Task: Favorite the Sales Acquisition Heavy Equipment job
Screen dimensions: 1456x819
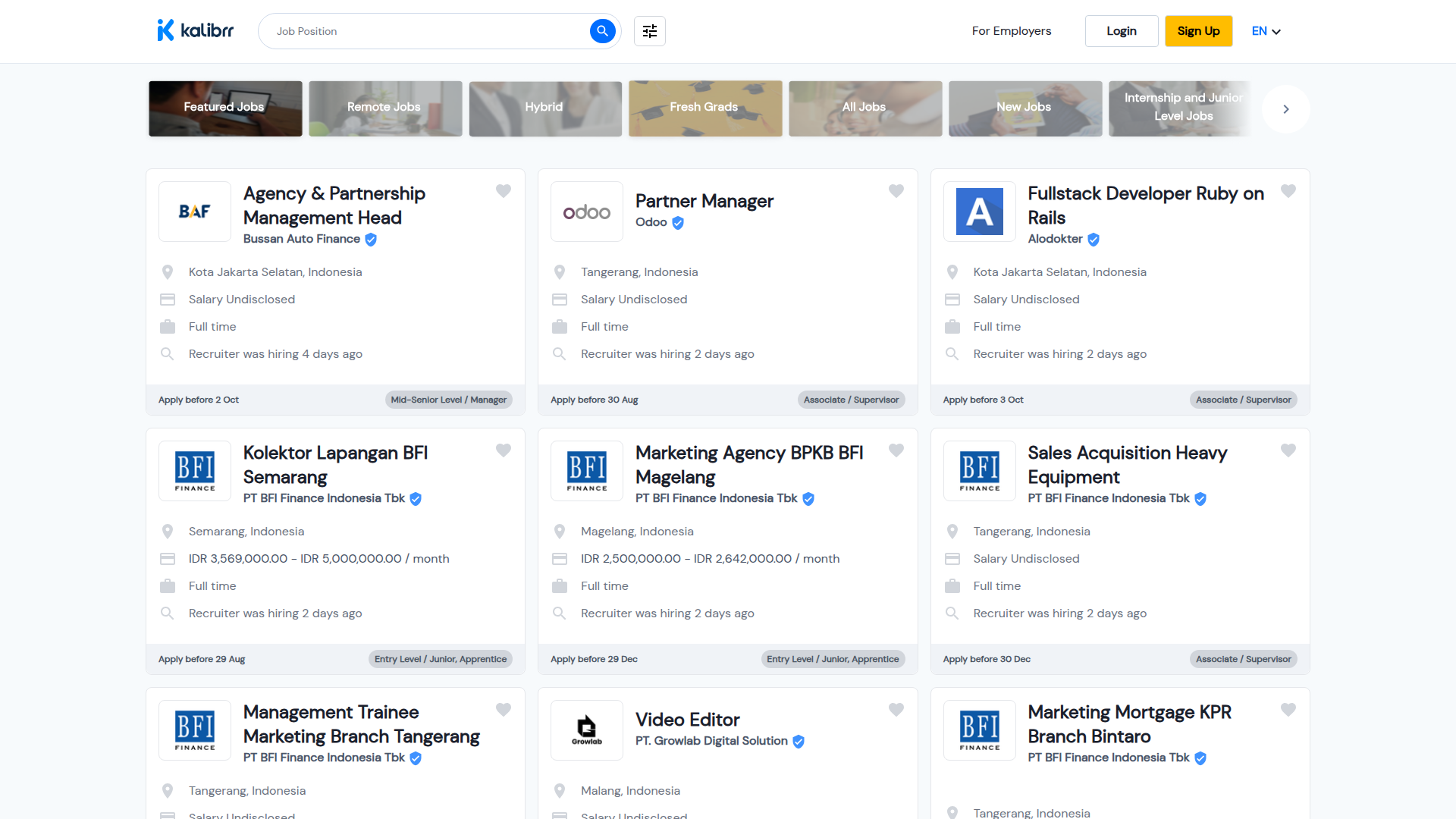Action: click(1288, 450)
